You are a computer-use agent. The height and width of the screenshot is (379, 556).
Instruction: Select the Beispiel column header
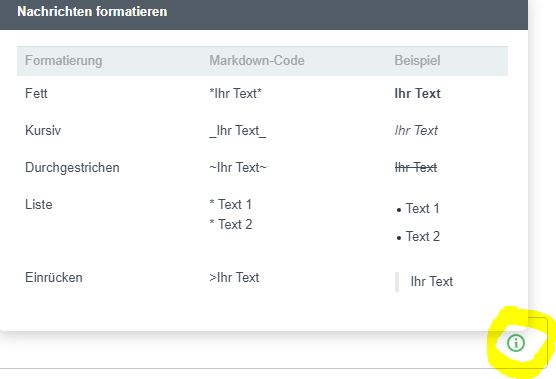pos(417,60)
